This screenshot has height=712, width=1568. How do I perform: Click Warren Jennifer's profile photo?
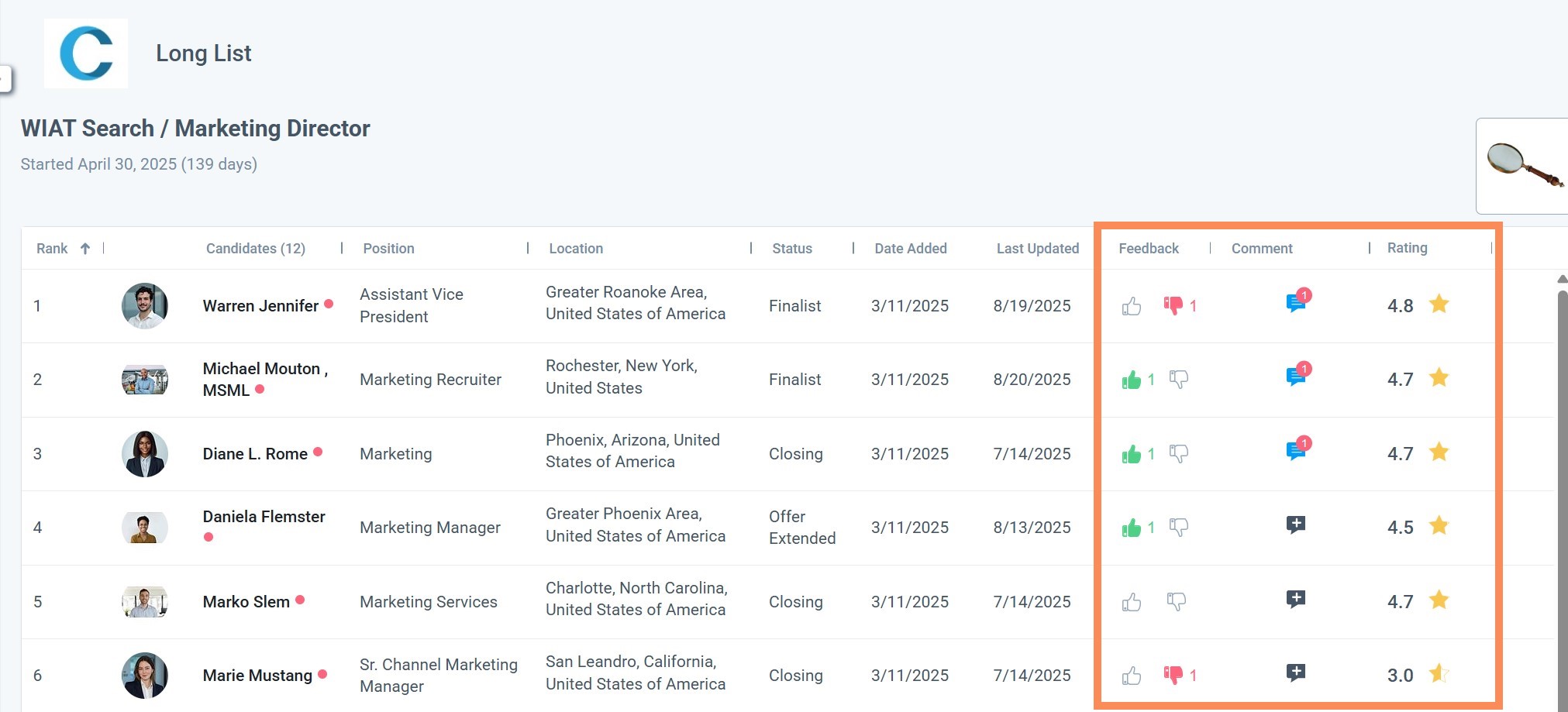pos(145,306)
